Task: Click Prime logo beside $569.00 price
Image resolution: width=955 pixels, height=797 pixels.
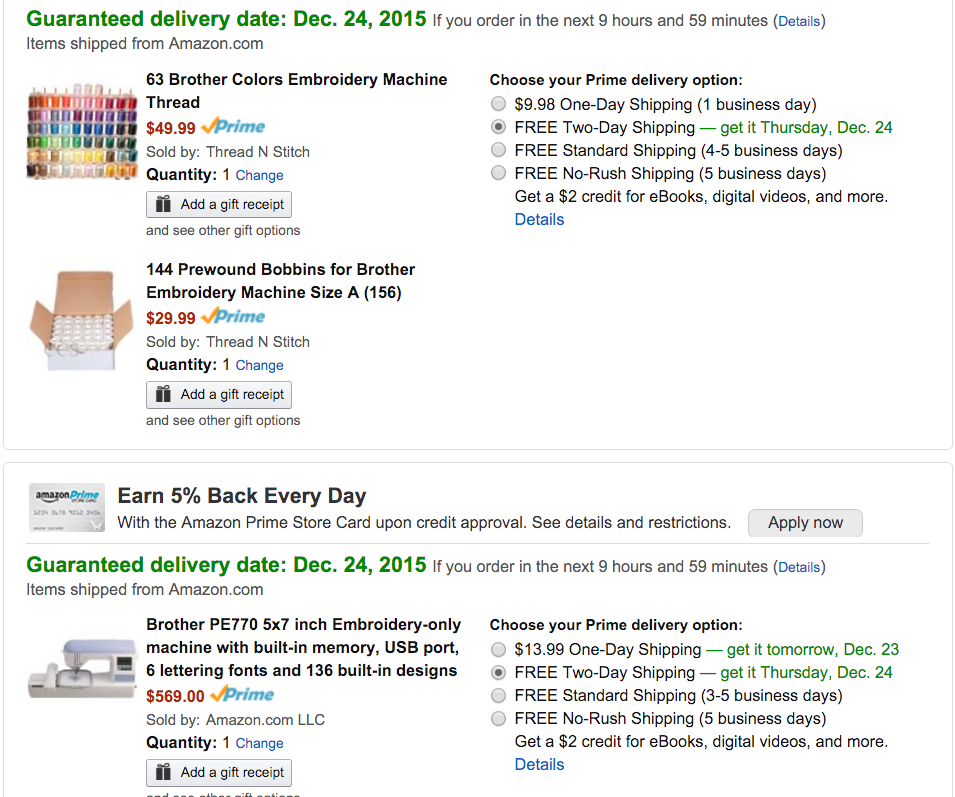Action: [241, 695]
